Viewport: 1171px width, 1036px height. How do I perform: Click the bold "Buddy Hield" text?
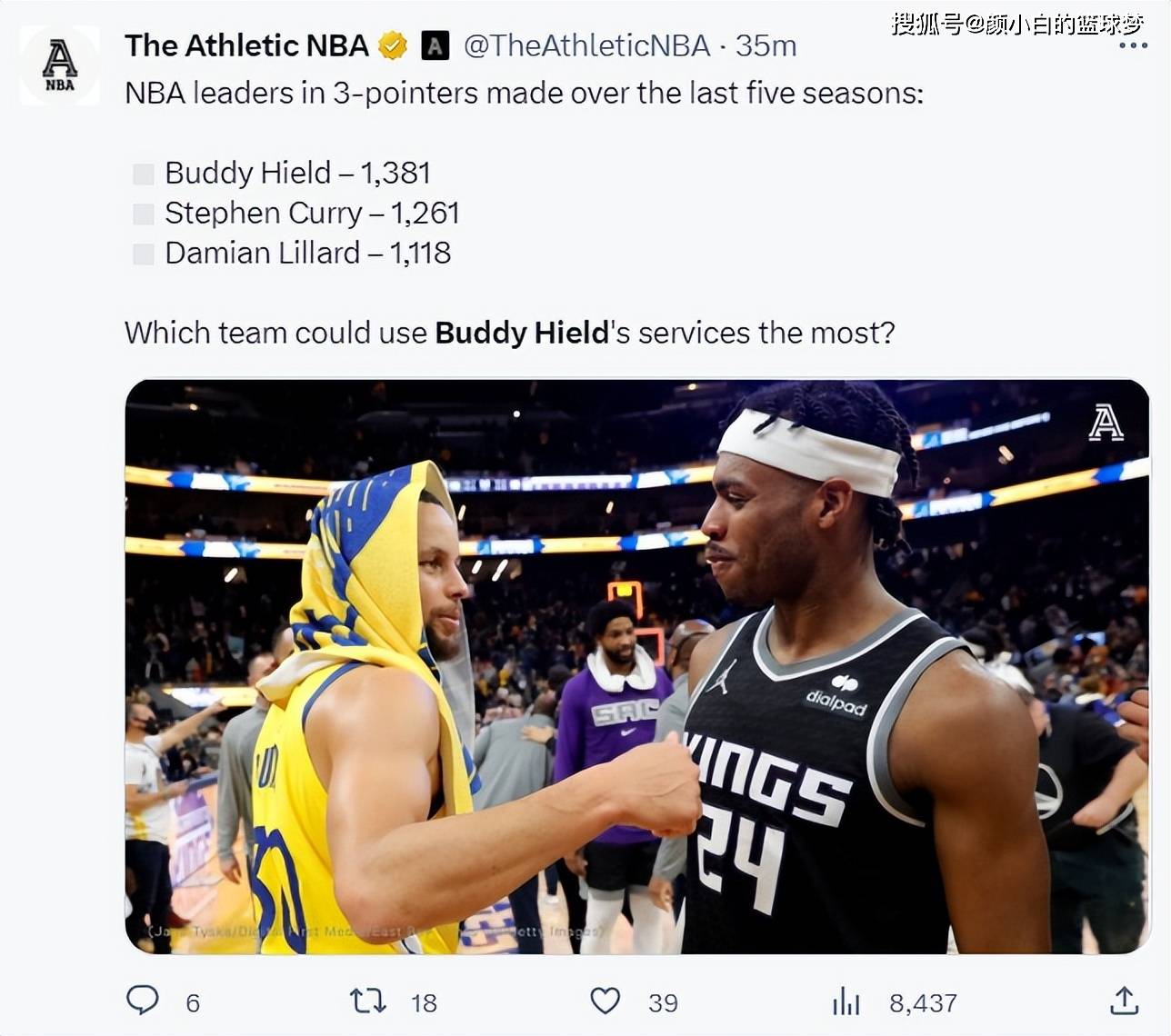coord(522,333)
